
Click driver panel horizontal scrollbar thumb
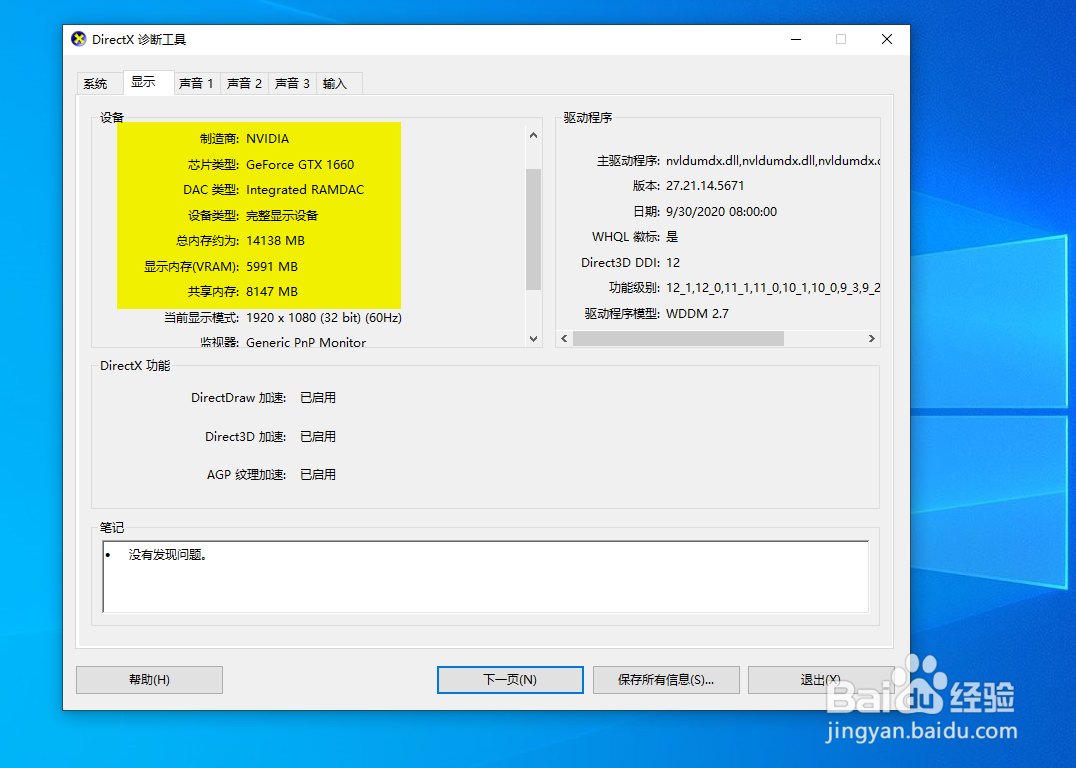[x=678, y=338]
